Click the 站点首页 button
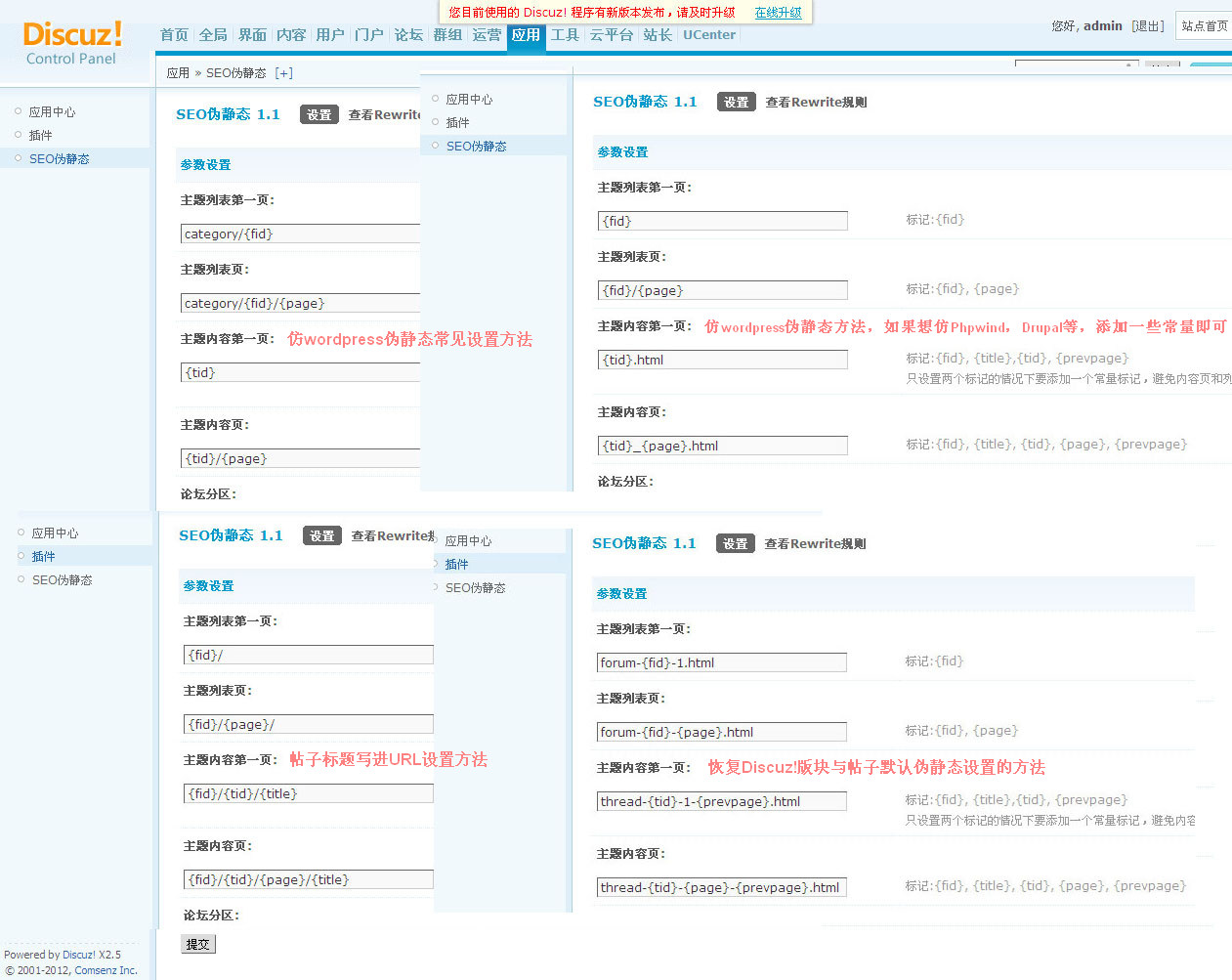1232x980 pixels. [1204, 26]
